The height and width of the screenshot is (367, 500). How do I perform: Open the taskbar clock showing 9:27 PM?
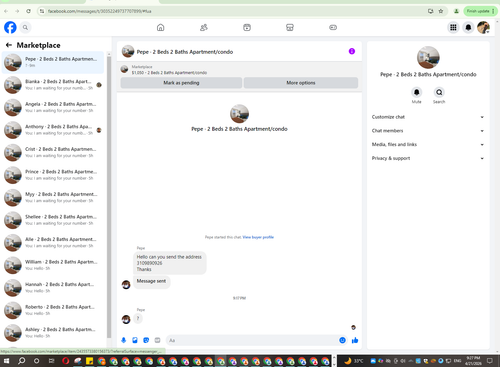(473, 361)
